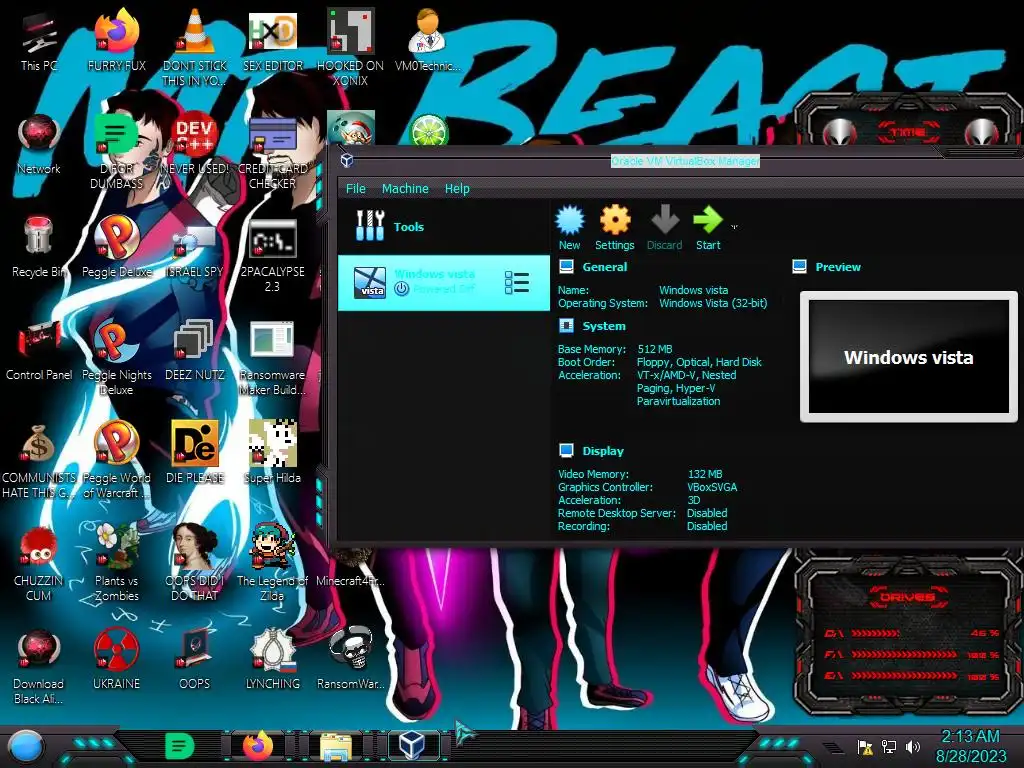Open the File menu in VirtualBox

tap(355, 189)
